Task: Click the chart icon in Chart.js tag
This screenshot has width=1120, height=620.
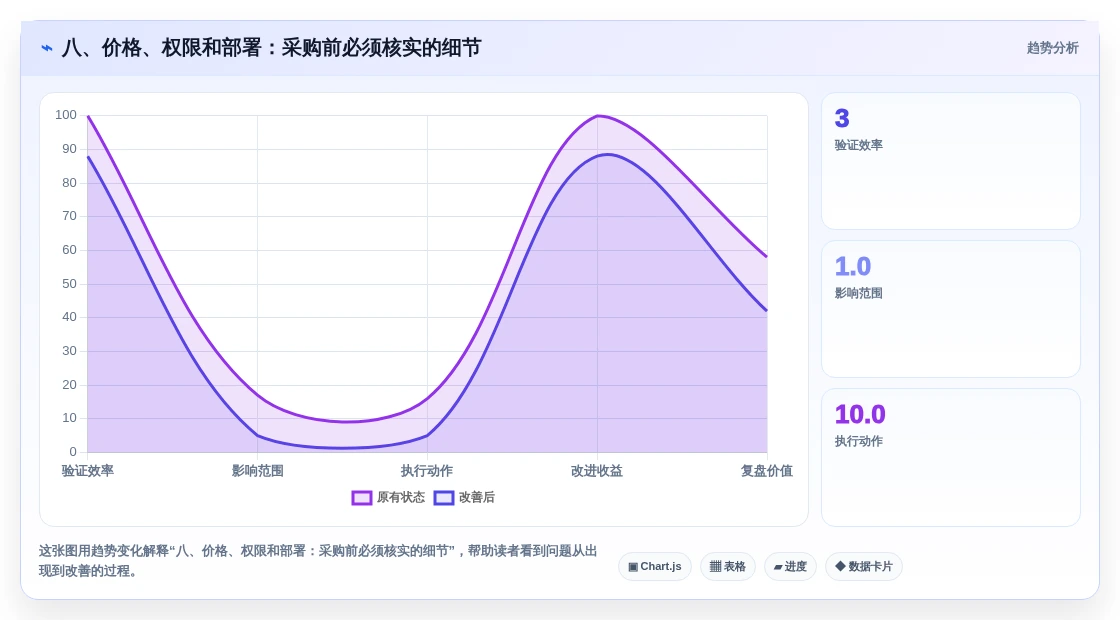Action: pyautogui.click(x=633, y=566)
